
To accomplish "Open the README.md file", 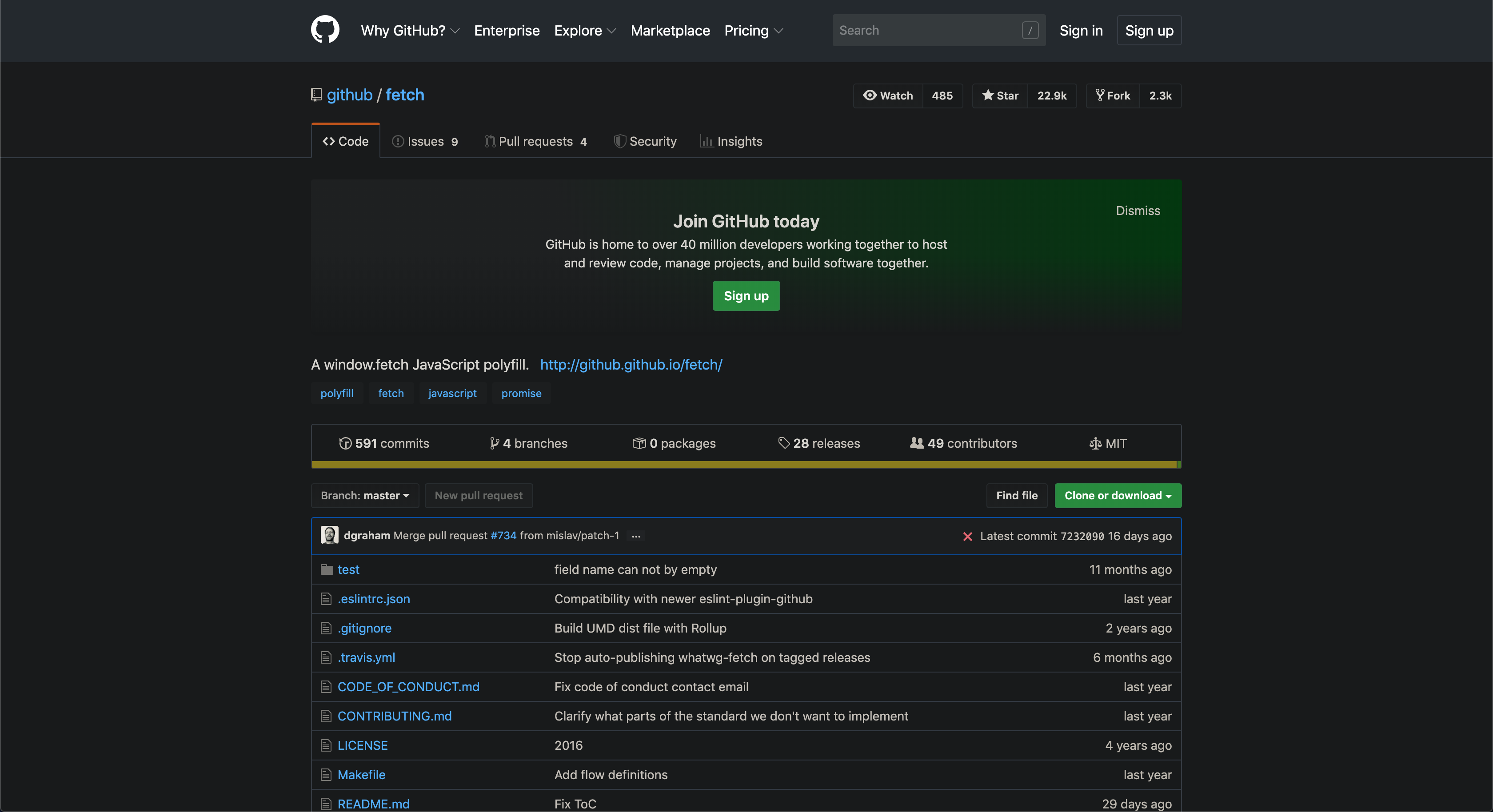I will tap(373, 804).
